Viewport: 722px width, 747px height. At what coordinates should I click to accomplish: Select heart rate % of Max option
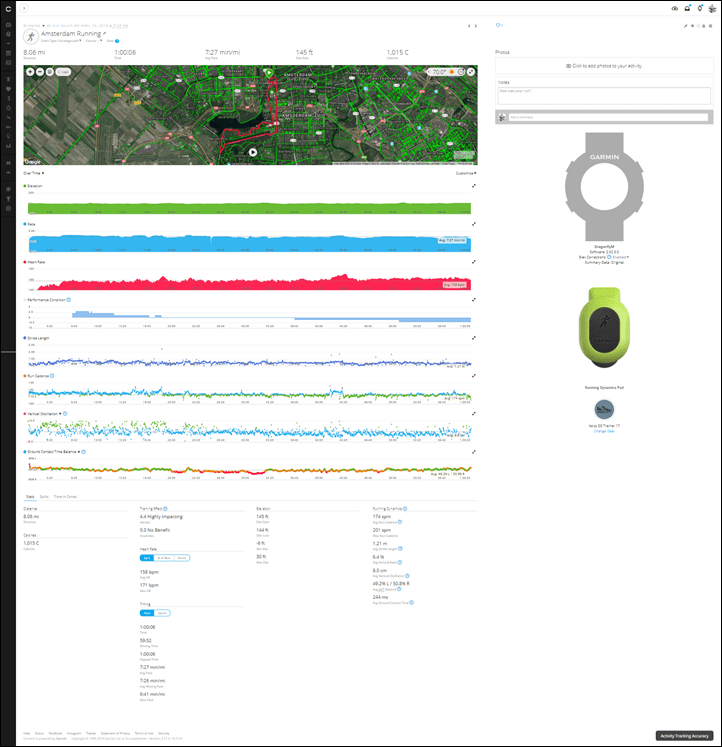[164, 558]
